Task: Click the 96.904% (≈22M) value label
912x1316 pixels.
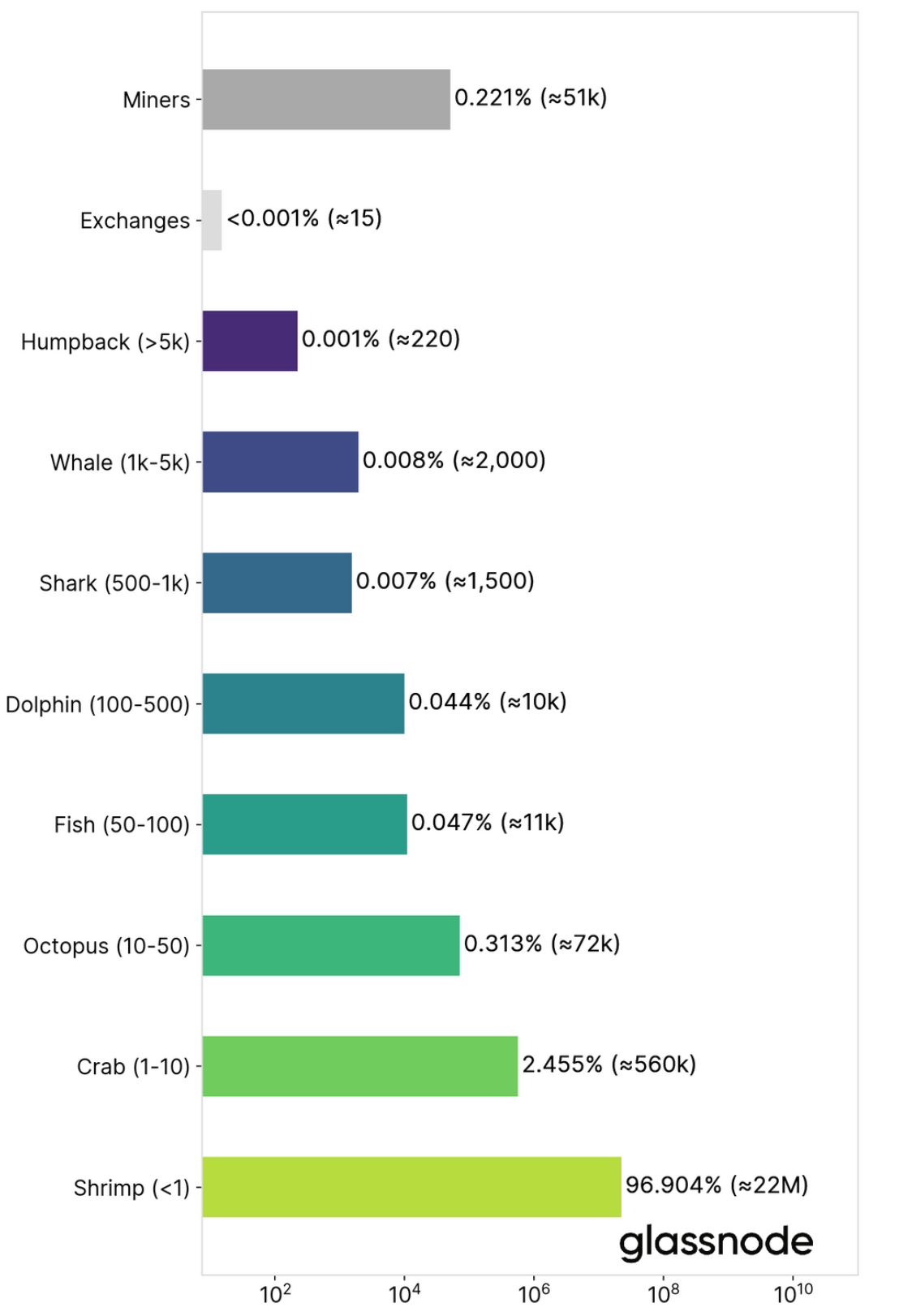Action: click(x=716, y=1185)
